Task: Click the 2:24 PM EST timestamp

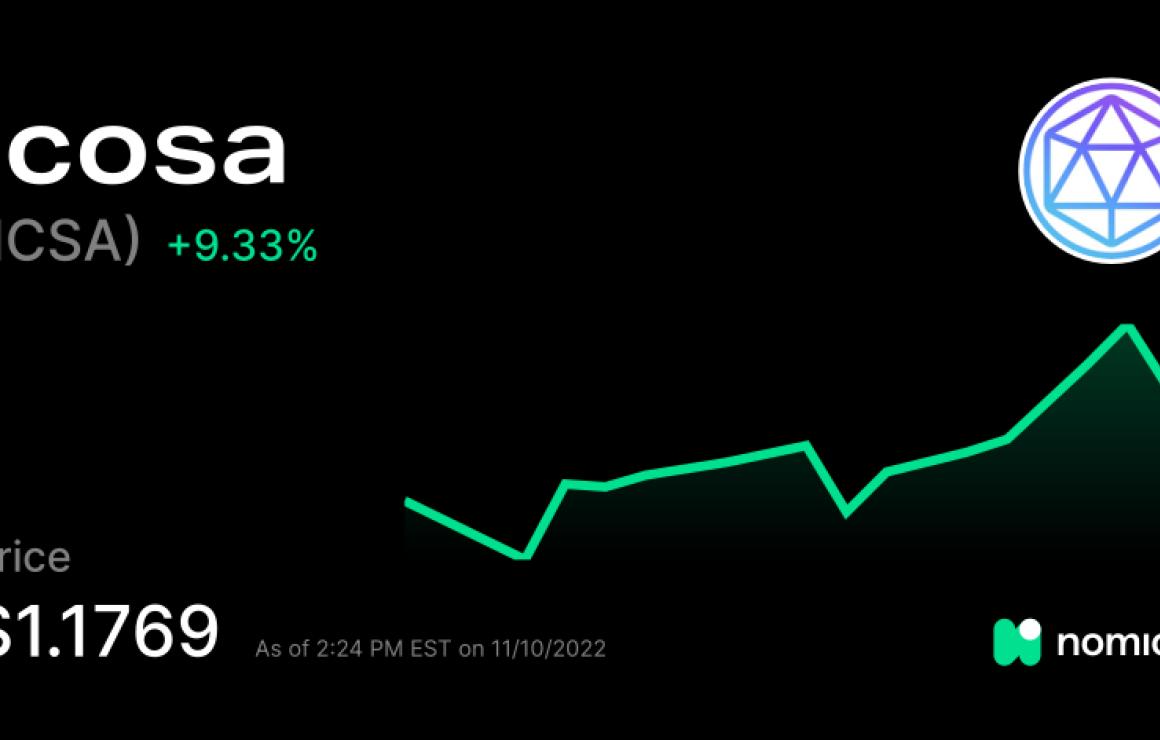Action: coord(383,649)
